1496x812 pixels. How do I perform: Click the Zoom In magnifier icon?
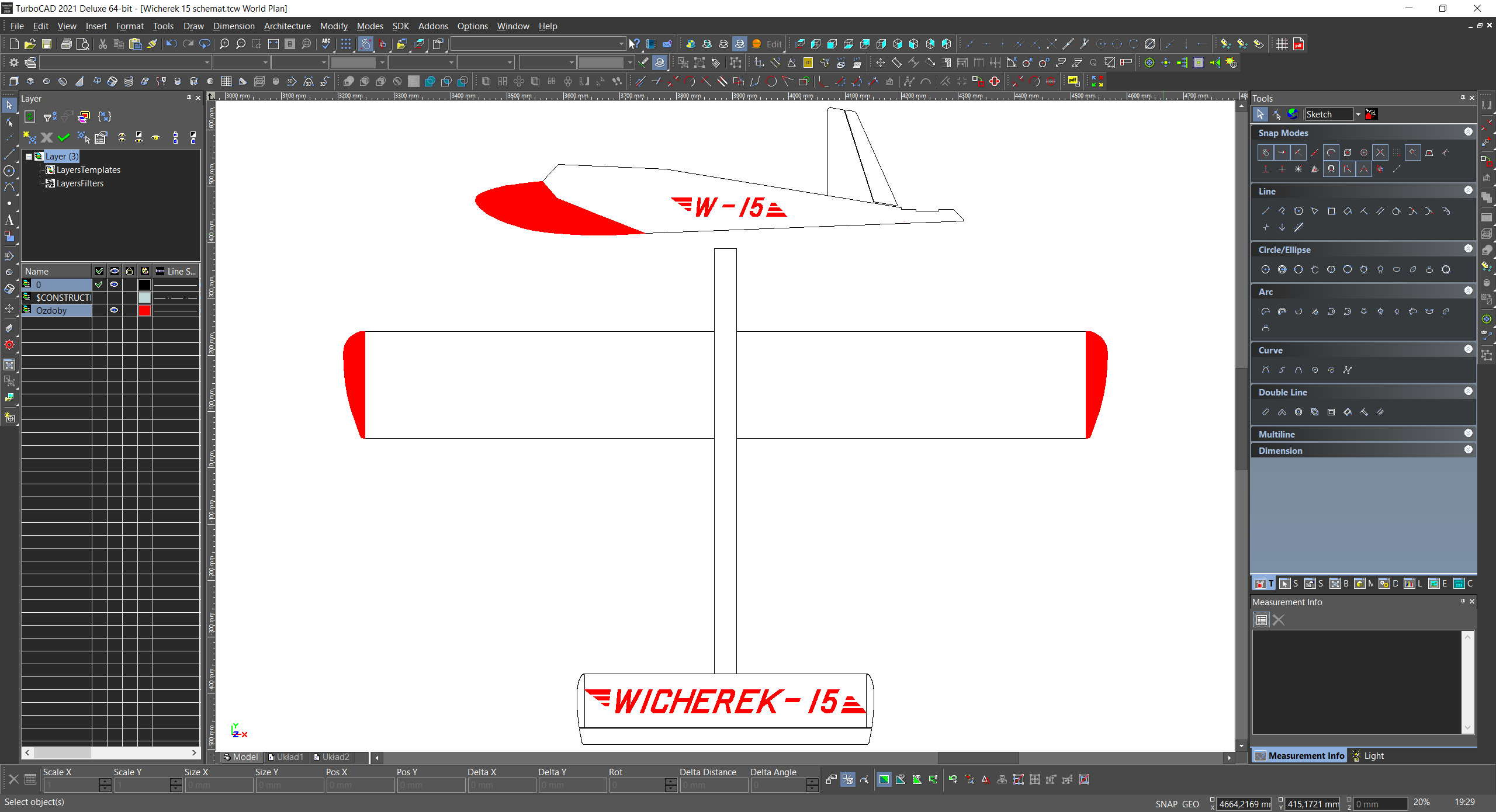point(224,44)
